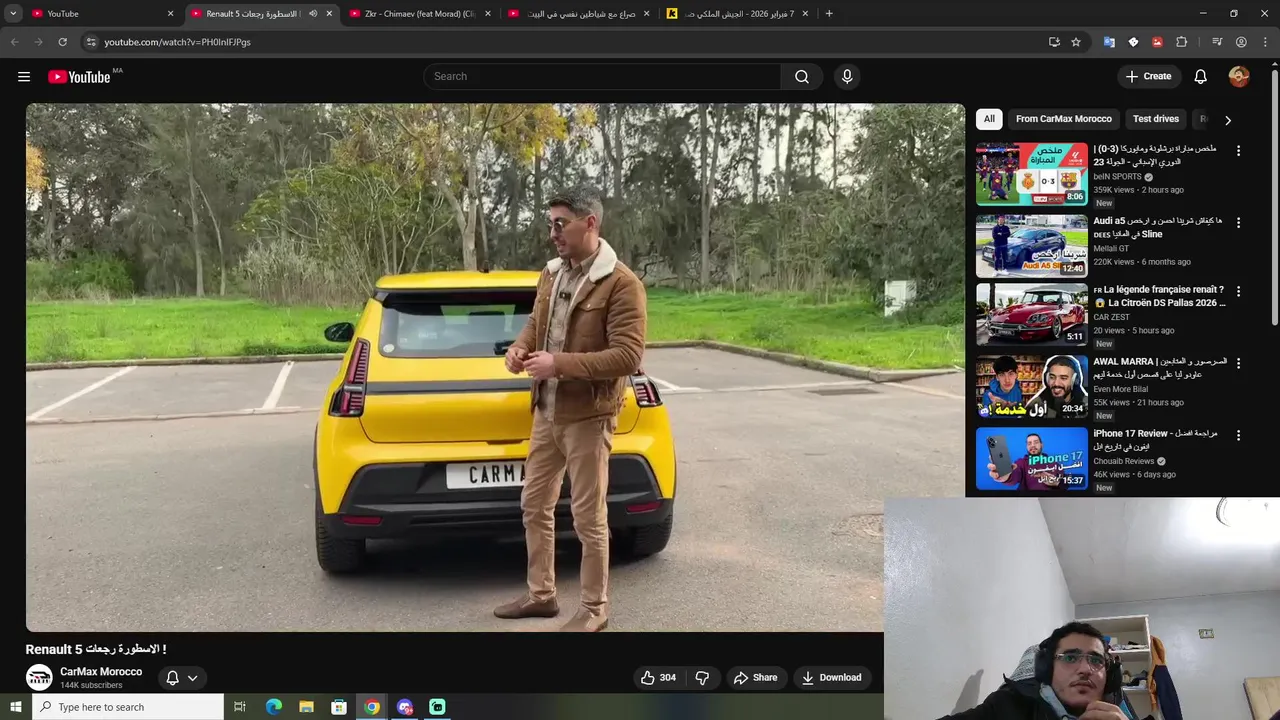This screenshot has width=1280, height=720.
Task: Open media controls icon in Chrome toolbar
Action: [1217, 42]
